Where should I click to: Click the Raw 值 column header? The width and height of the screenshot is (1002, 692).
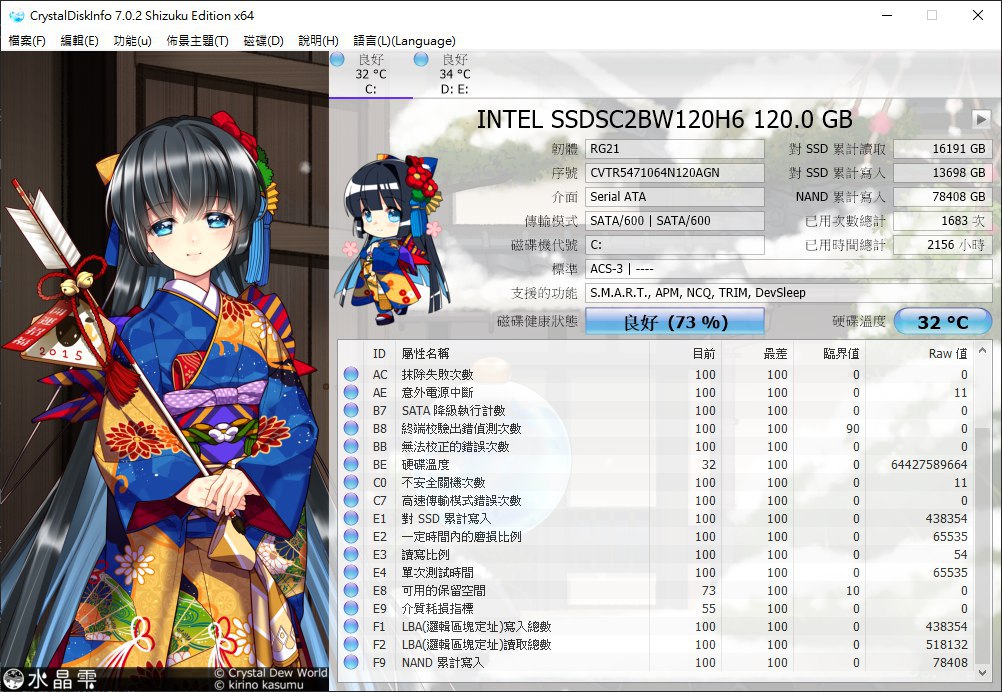[920, 353]
